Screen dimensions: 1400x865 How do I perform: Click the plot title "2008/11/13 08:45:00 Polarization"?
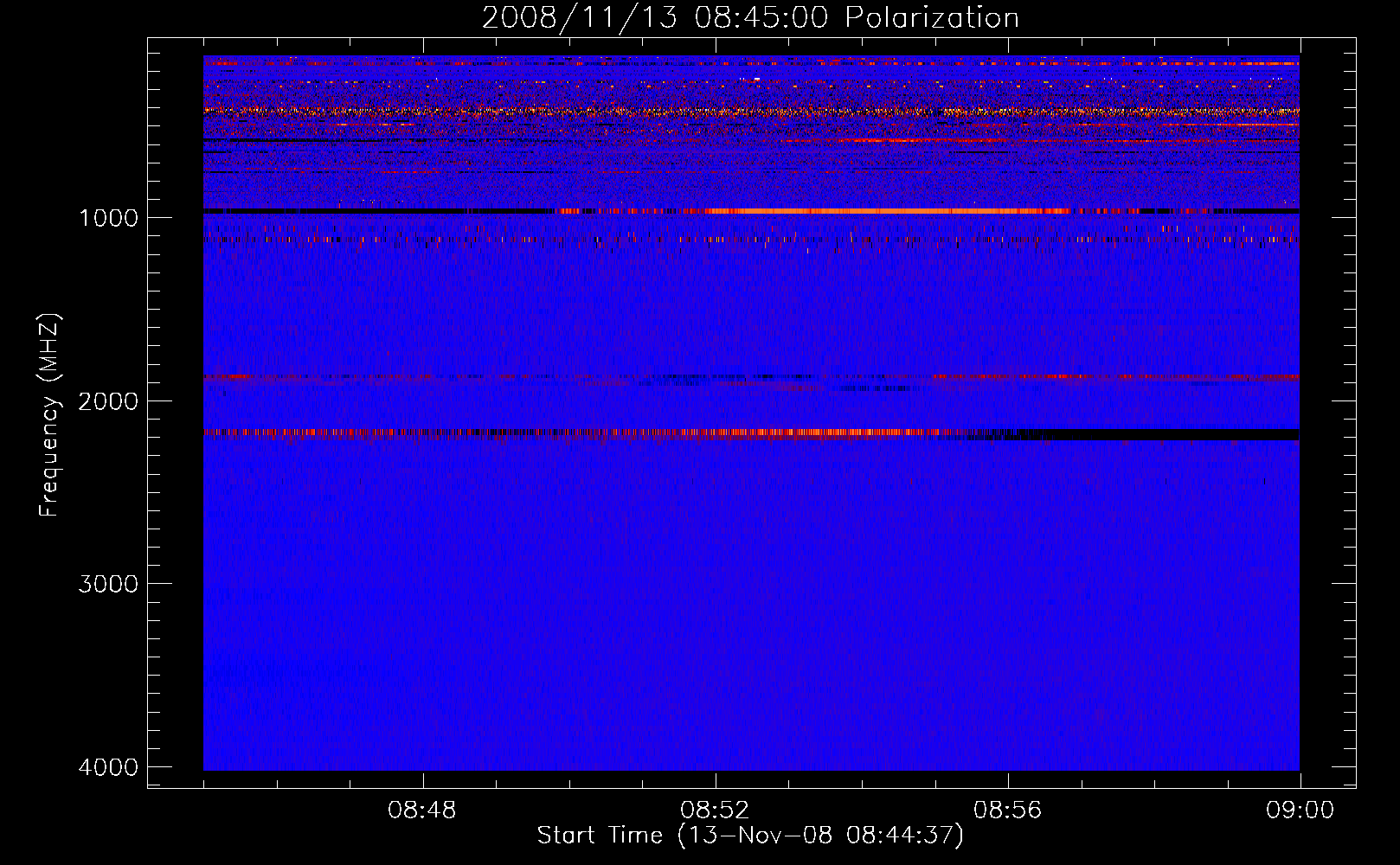coord(750,17)
